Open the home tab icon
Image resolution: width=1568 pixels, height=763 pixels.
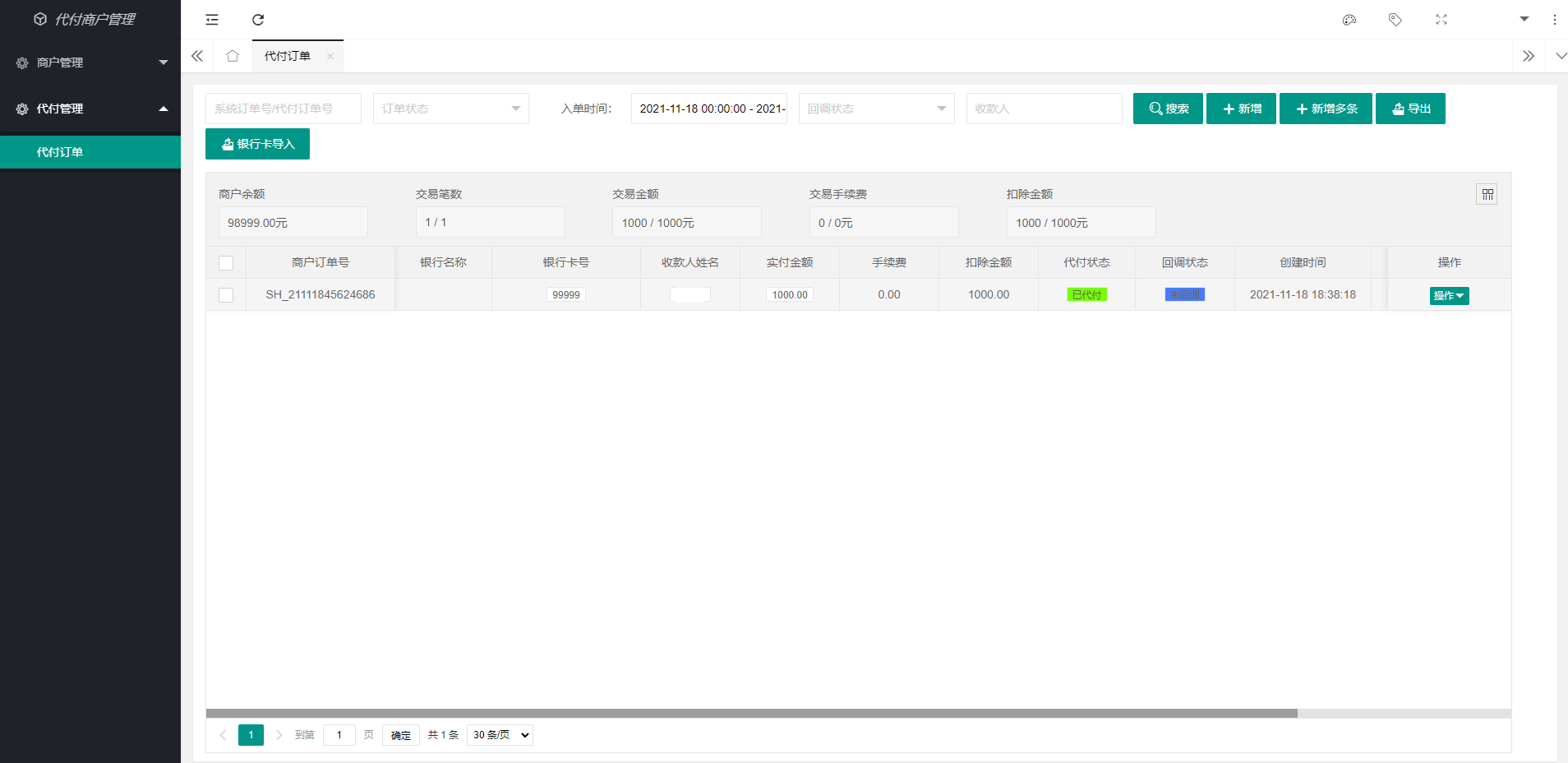[x=233, y=56]
